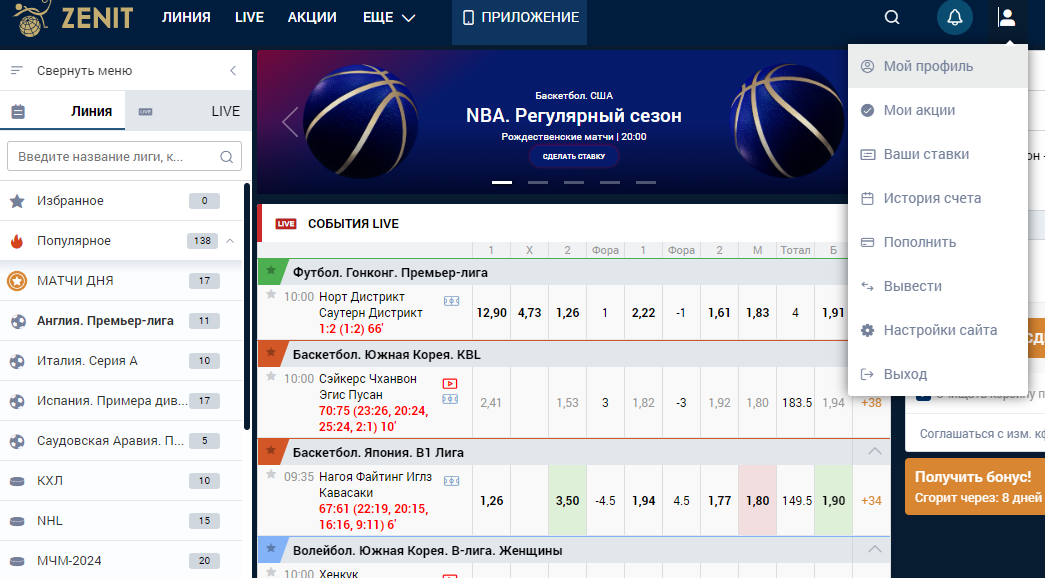This screenshot has height=578, width=1045.
Task: Toggle favorite star for Волейбол Южная Корея league
Action: (x=271, y=548)
